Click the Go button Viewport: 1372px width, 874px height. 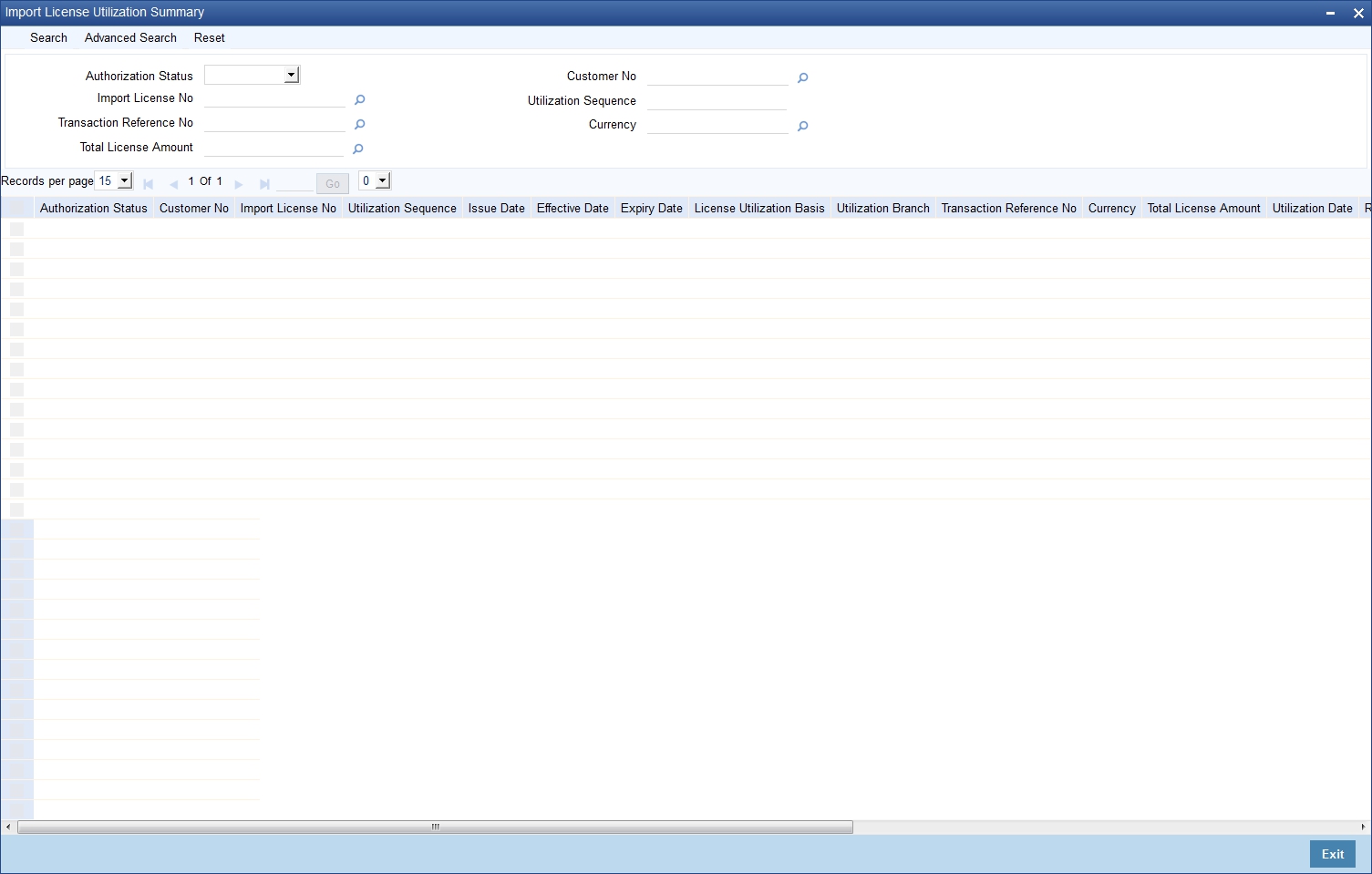[x=333, y=184]
